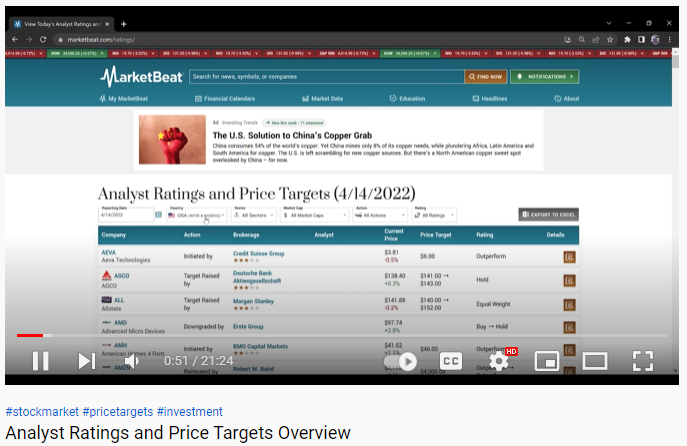
Task: Open the copper ad thumbnail image
Action: coord(172,139)
